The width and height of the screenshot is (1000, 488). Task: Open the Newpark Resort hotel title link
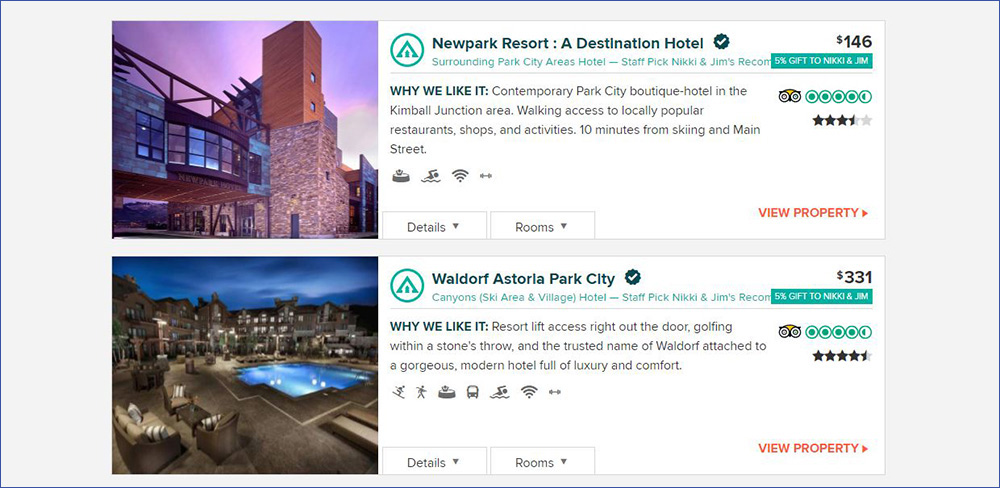(568, 43)
